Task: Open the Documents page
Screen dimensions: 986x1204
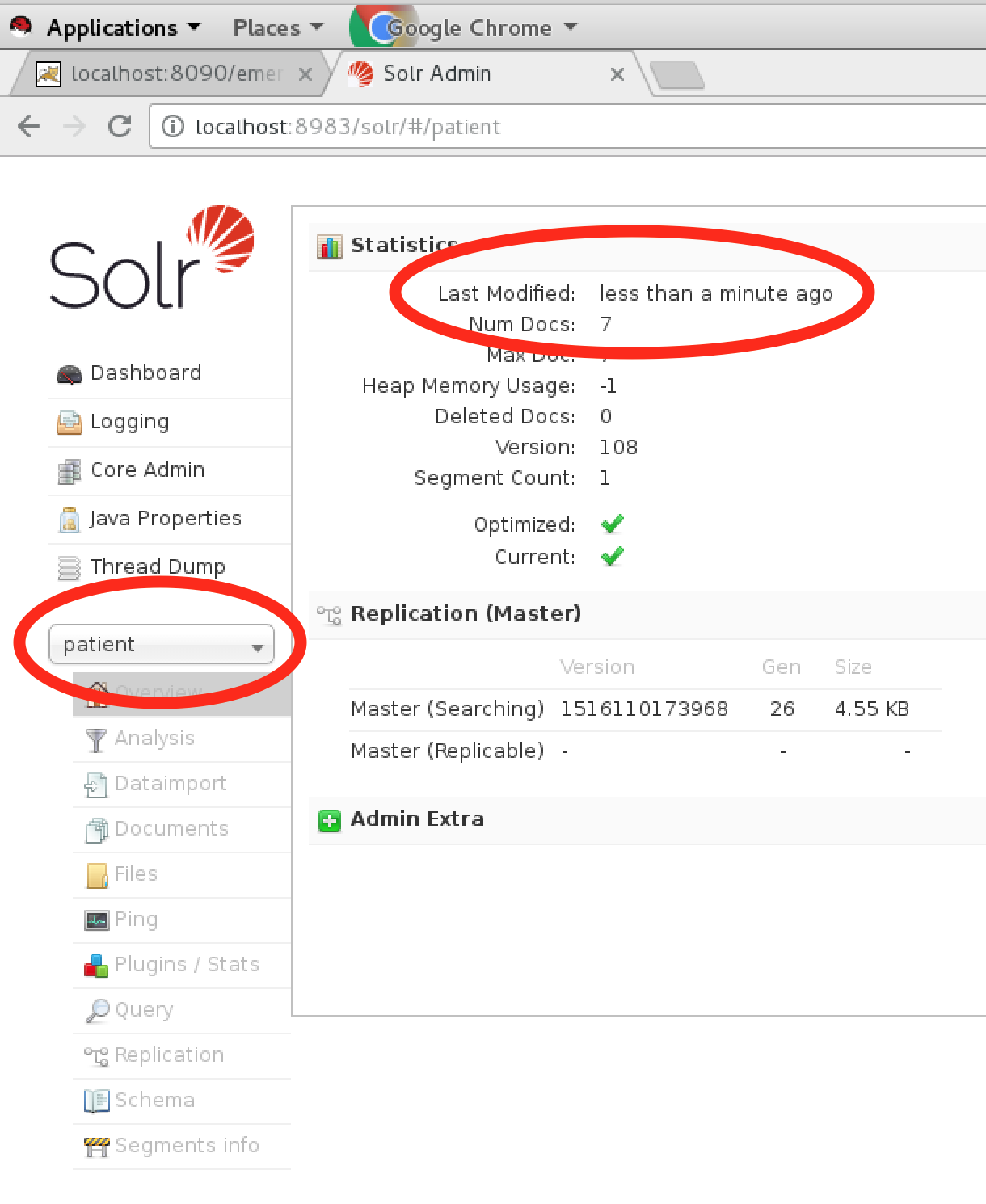Action: point(171,829)
